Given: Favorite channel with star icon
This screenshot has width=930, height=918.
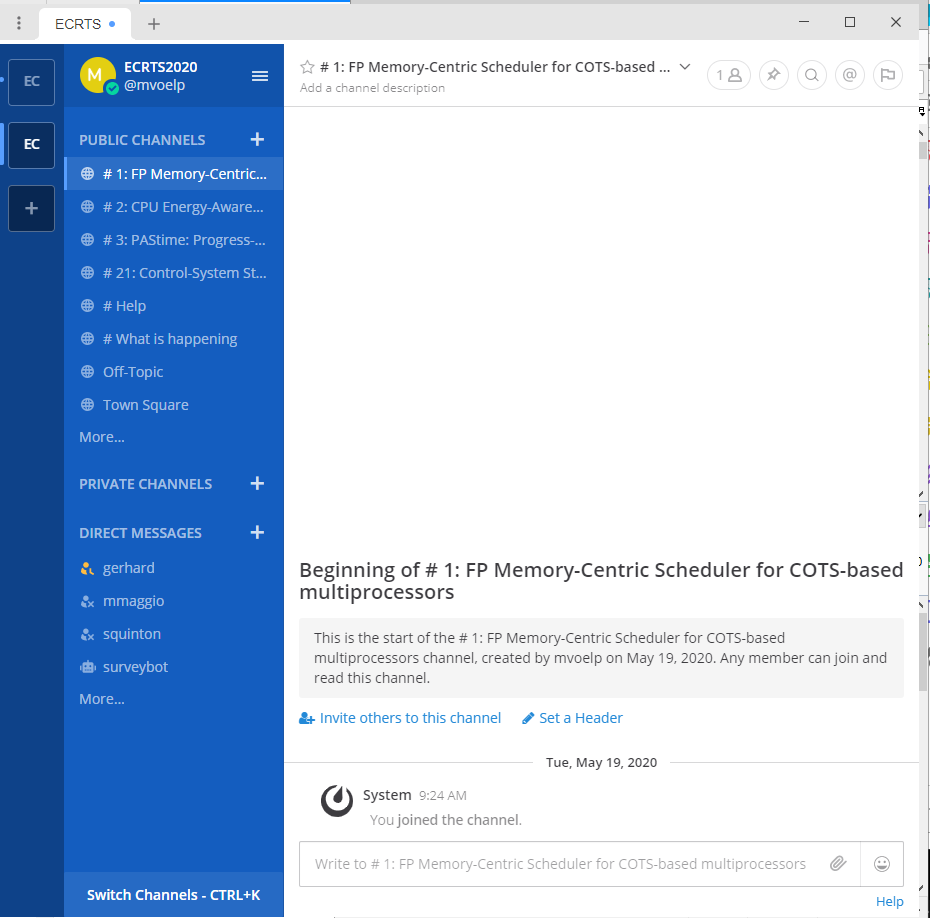Looking at the screenshot, I should point(307,67).
